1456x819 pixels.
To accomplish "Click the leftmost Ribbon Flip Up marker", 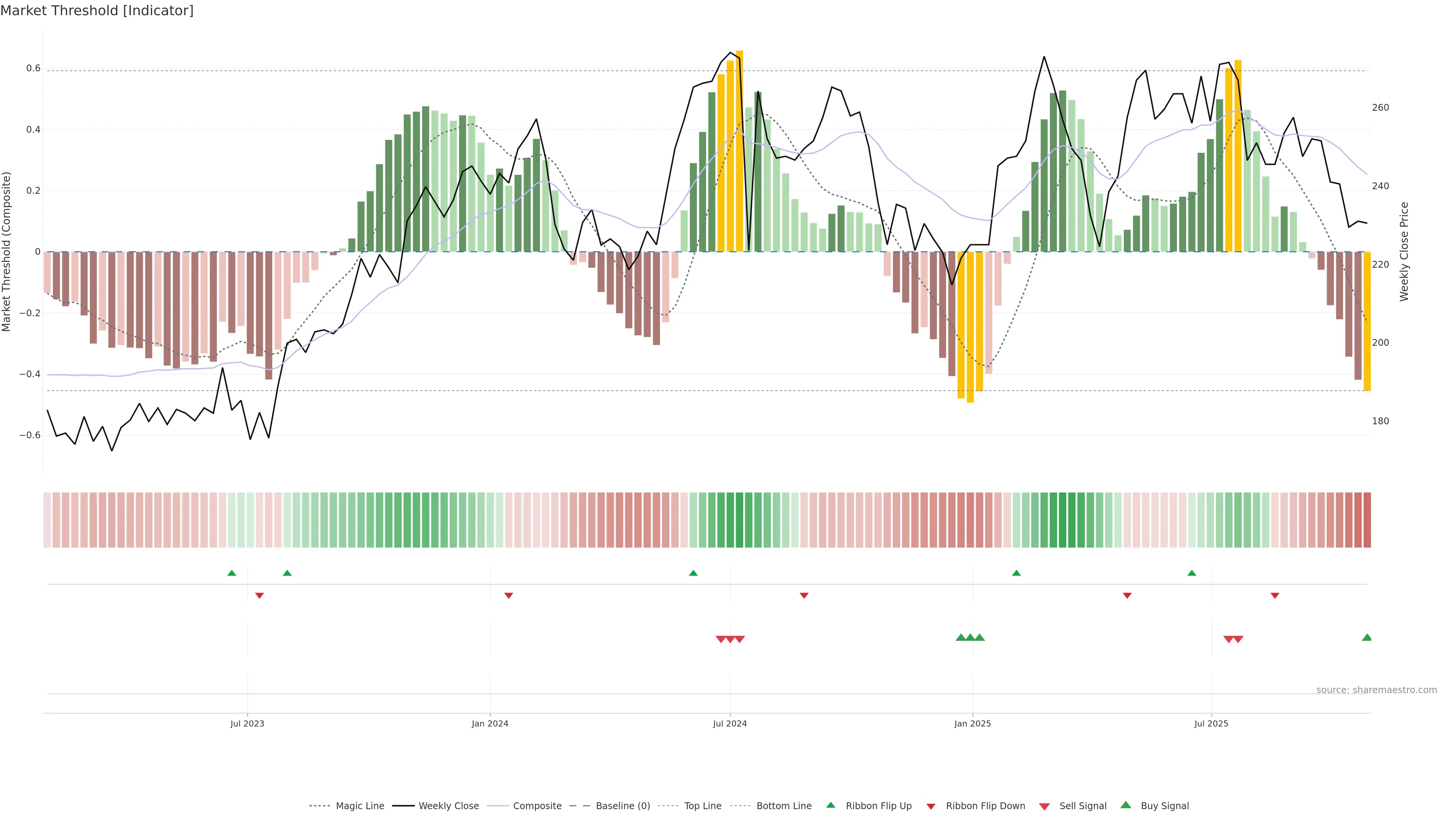I will click(x=232, y=573).
